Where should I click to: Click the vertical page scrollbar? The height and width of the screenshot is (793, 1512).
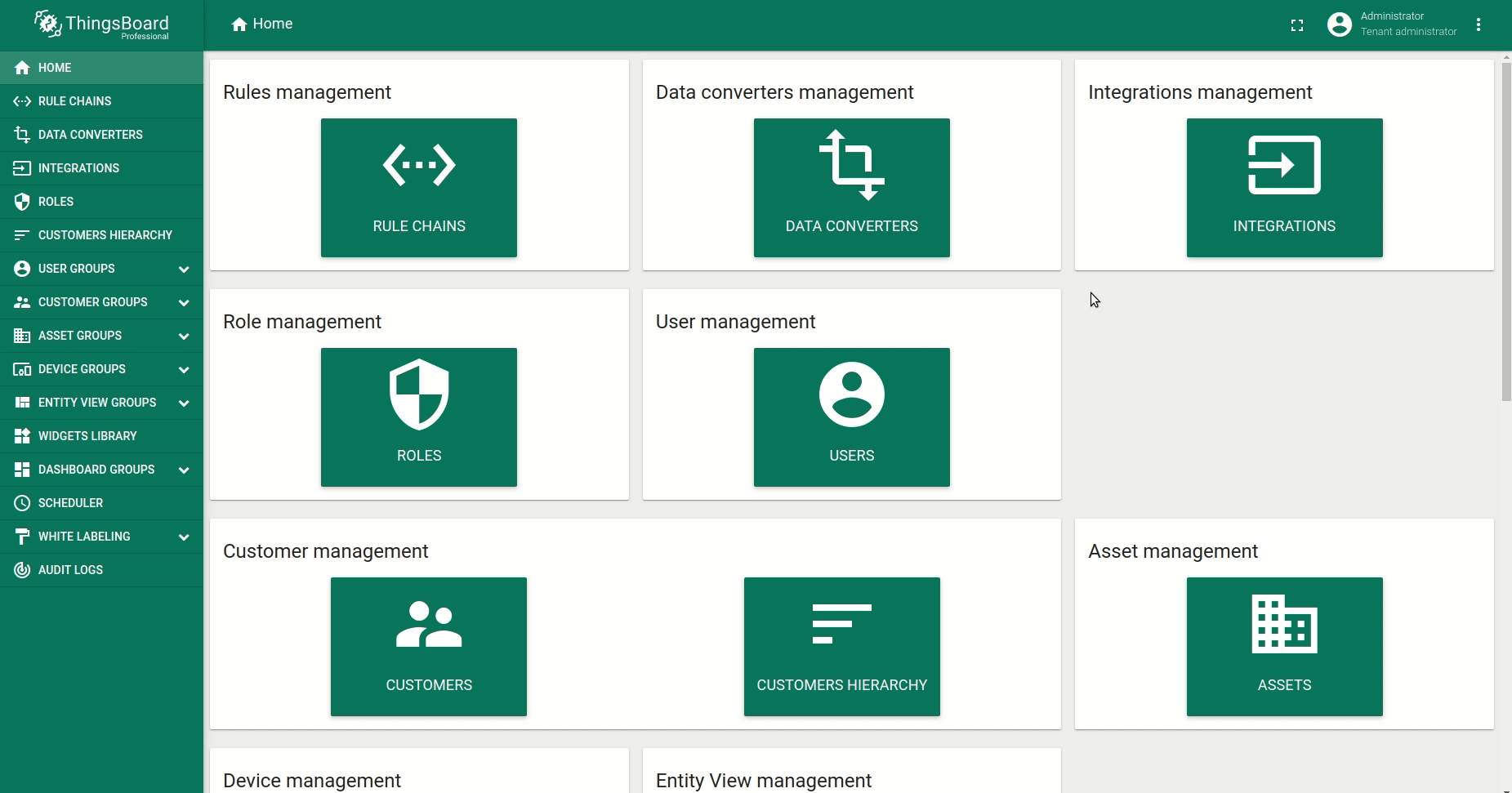[1506, 233]
